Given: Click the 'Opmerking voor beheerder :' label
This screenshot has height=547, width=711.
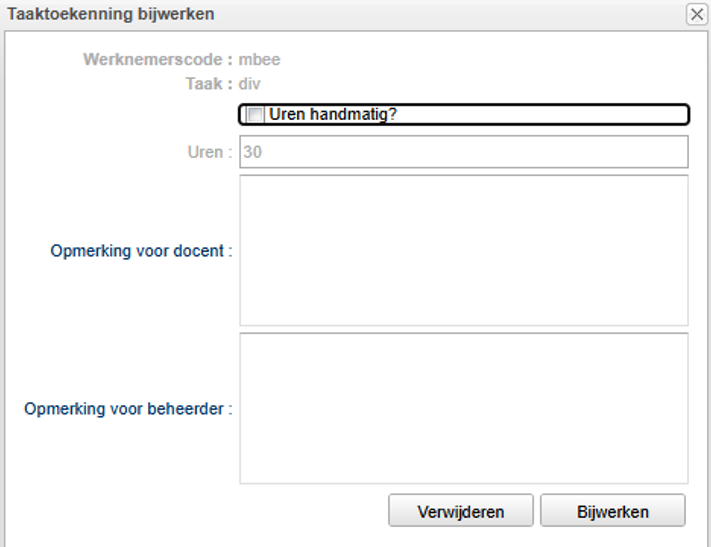Looking at the screenshot, I should pos(128,408).
